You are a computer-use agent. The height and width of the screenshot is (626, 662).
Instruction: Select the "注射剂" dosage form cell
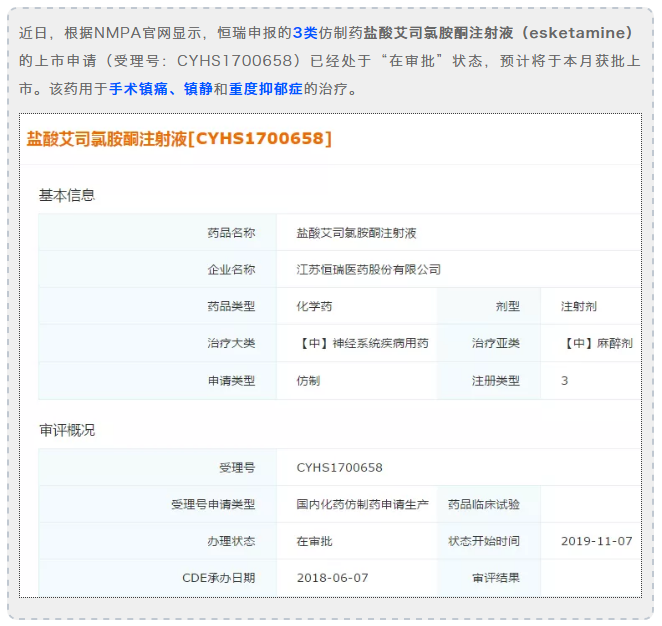pyautogui.click(x=579, y=306)
